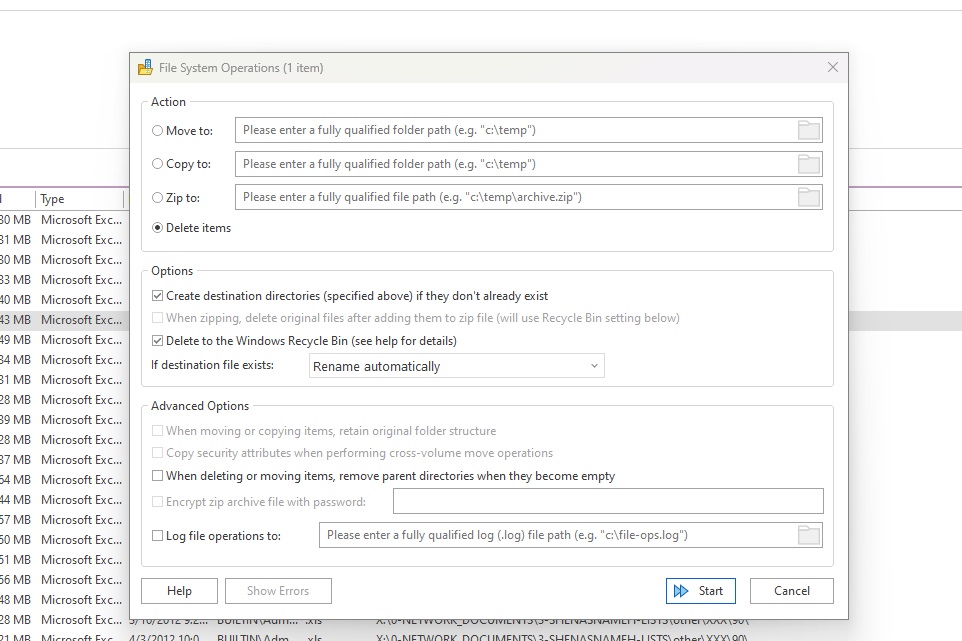Open the If destination file exists dropdown
962x641 pixels.
point(456,366)
